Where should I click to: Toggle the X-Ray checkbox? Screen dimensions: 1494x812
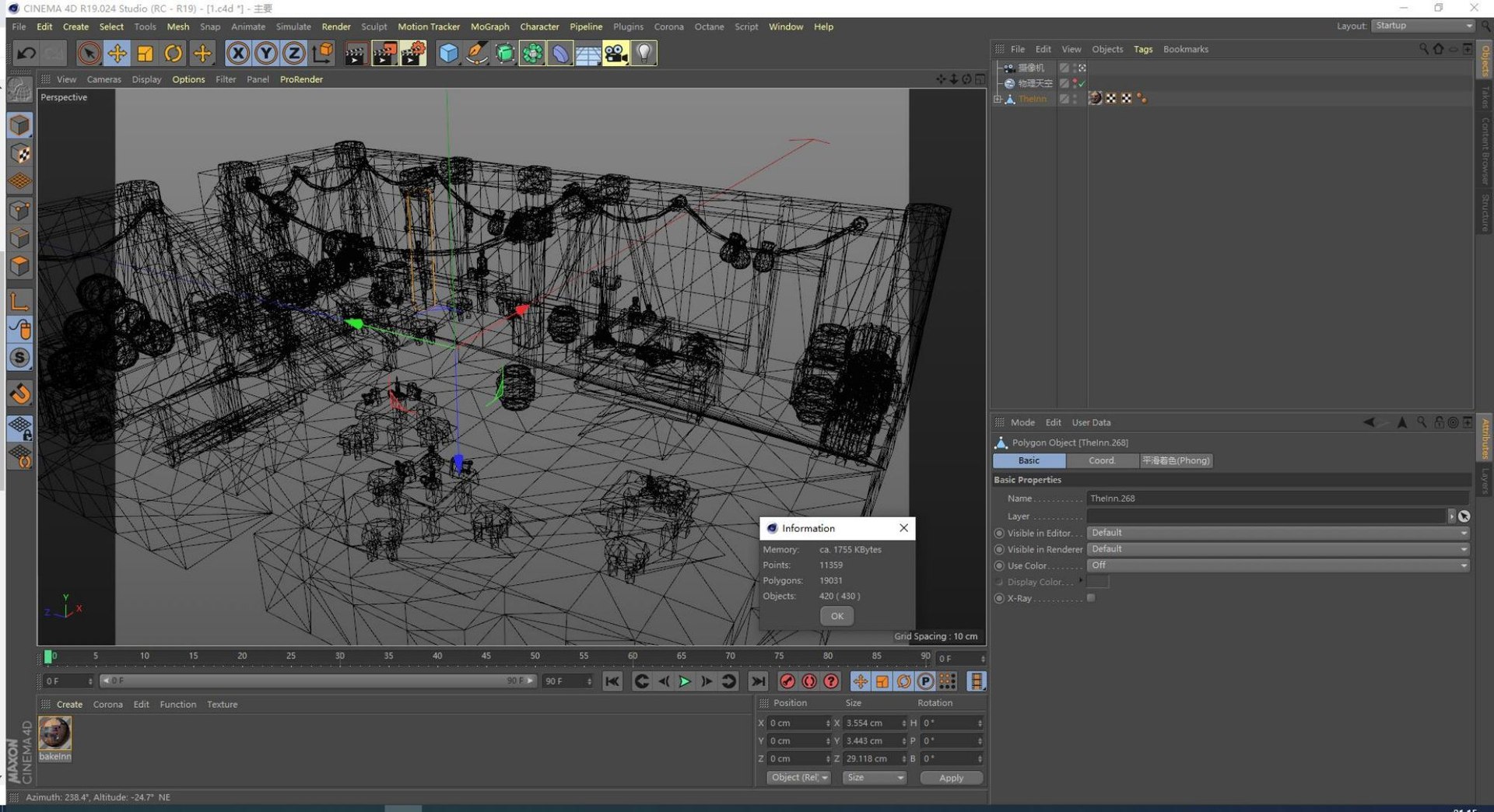(1091, 598)
